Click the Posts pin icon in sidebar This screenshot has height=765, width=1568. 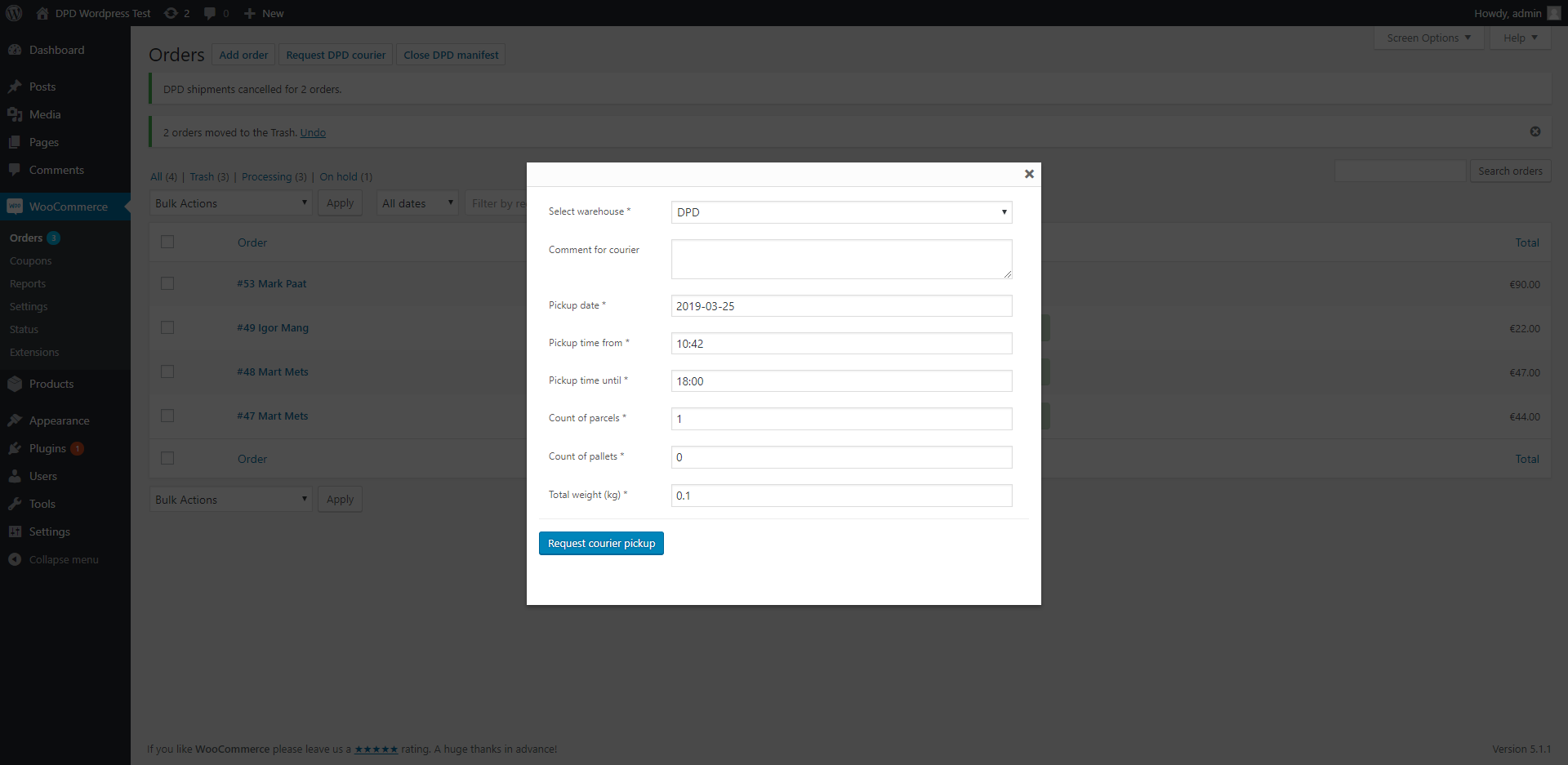click(15, 87)
